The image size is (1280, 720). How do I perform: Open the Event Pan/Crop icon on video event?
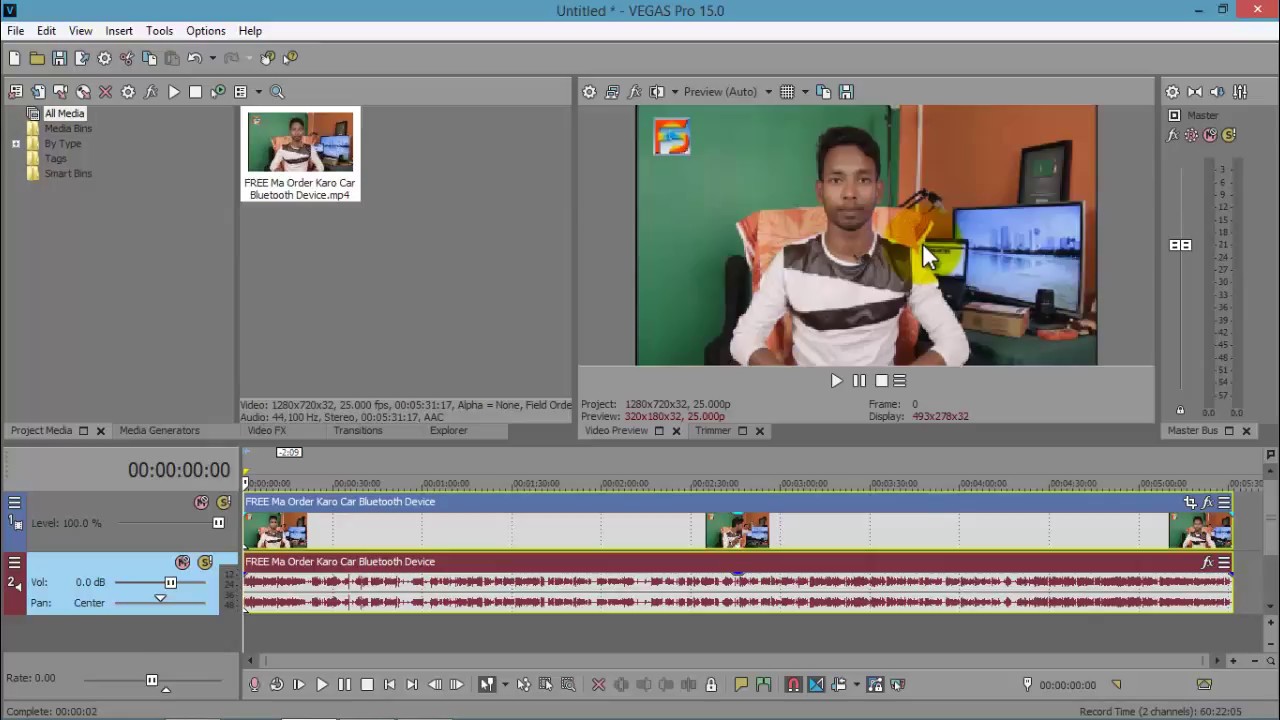pos(1190,503)
